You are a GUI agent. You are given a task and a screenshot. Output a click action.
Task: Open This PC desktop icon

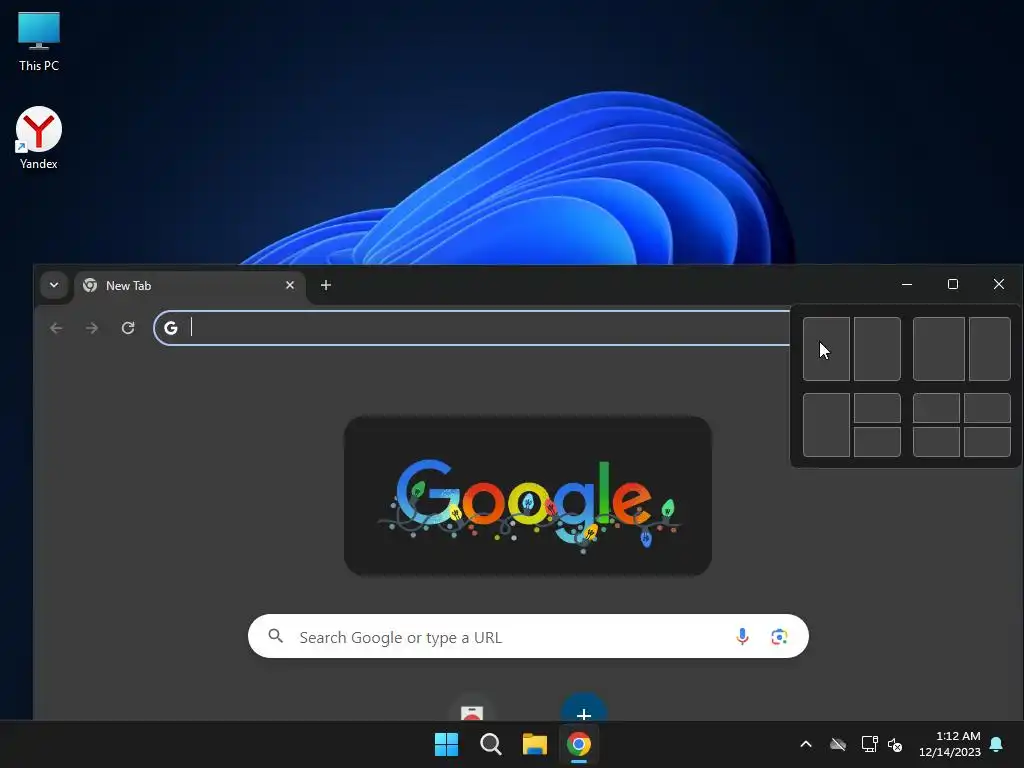click(39, 42)
